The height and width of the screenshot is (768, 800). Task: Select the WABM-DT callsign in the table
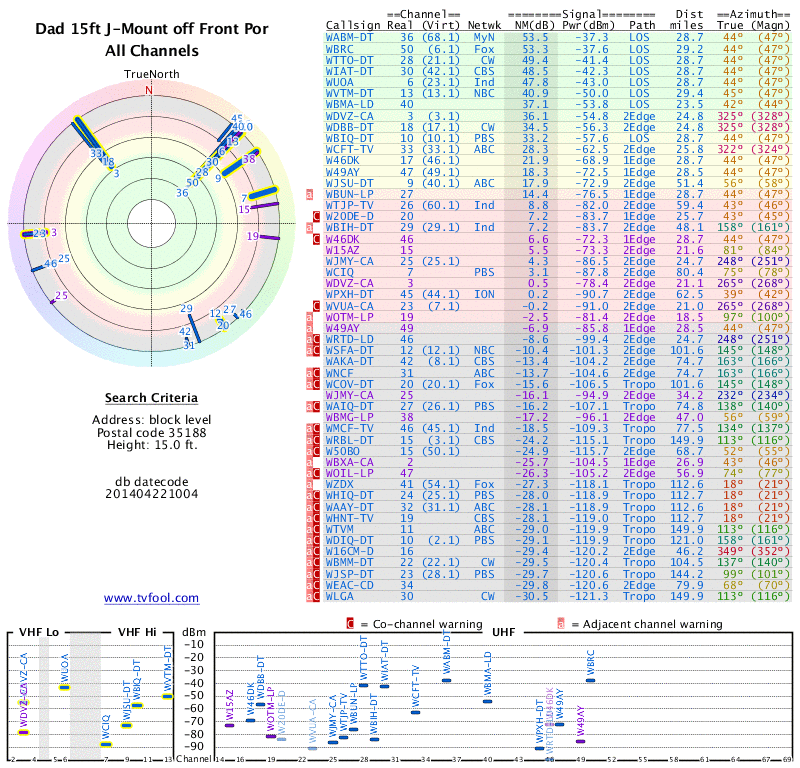pyautogui.click(x=351, y=36)
